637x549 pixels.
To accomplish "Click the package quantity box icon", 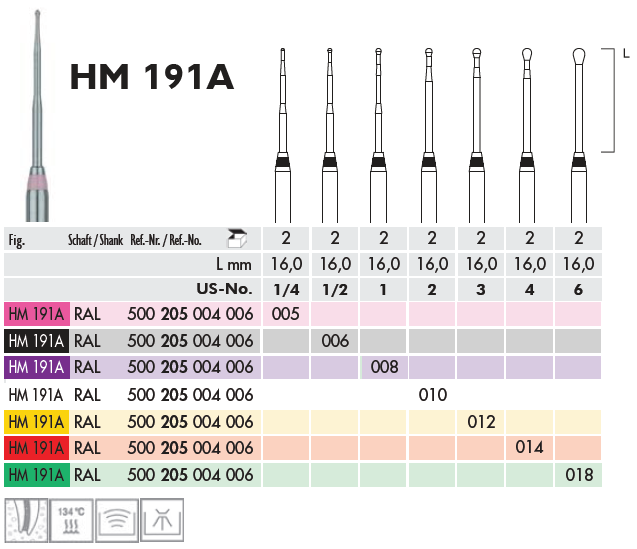I will tap(236, 238).
